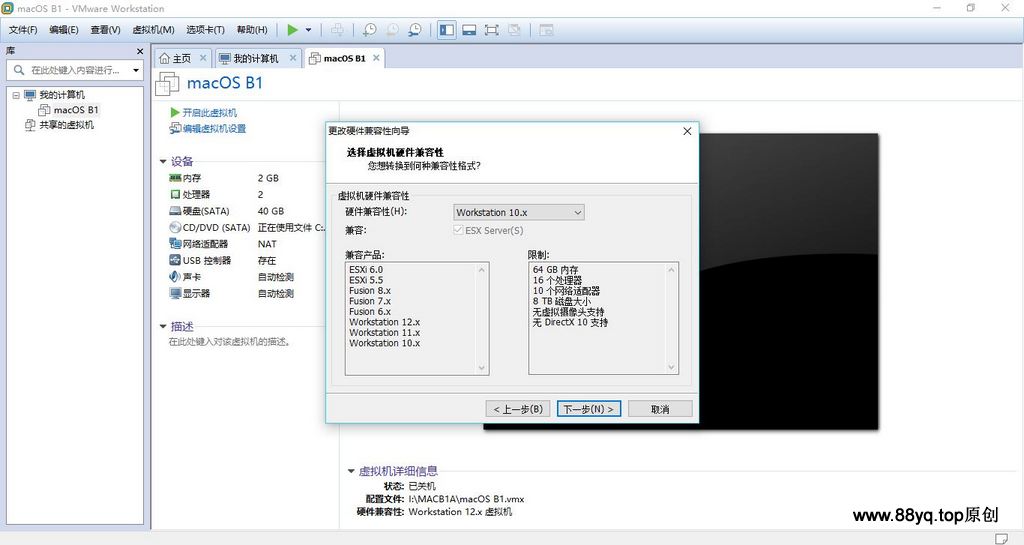Open the 编辑(E) menu
Image resolution: width=1024 pixels, height=545 pixels.
[x=63, y=29]
